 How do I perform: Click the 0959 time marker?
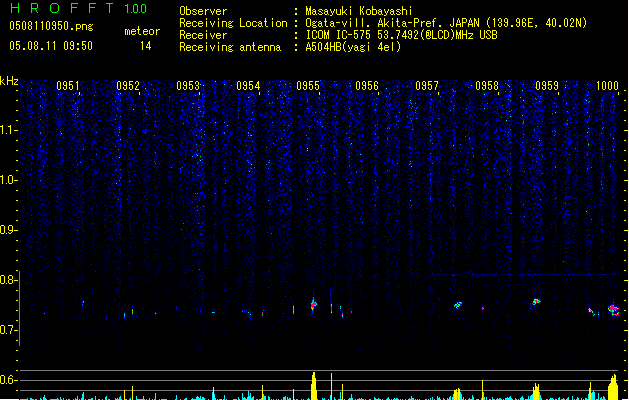547,86
